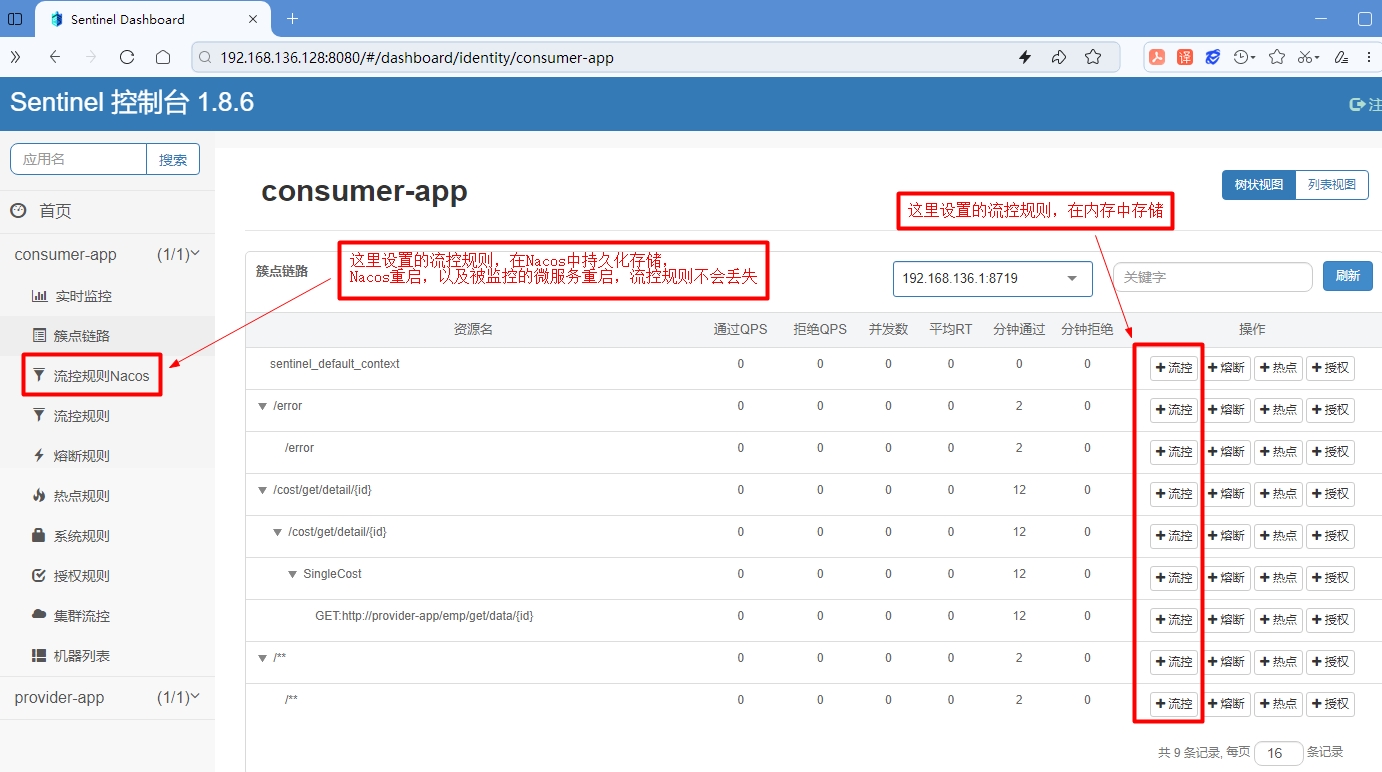Click the 资源名 column header
The image size is (1382, 772).
point(473,329)
